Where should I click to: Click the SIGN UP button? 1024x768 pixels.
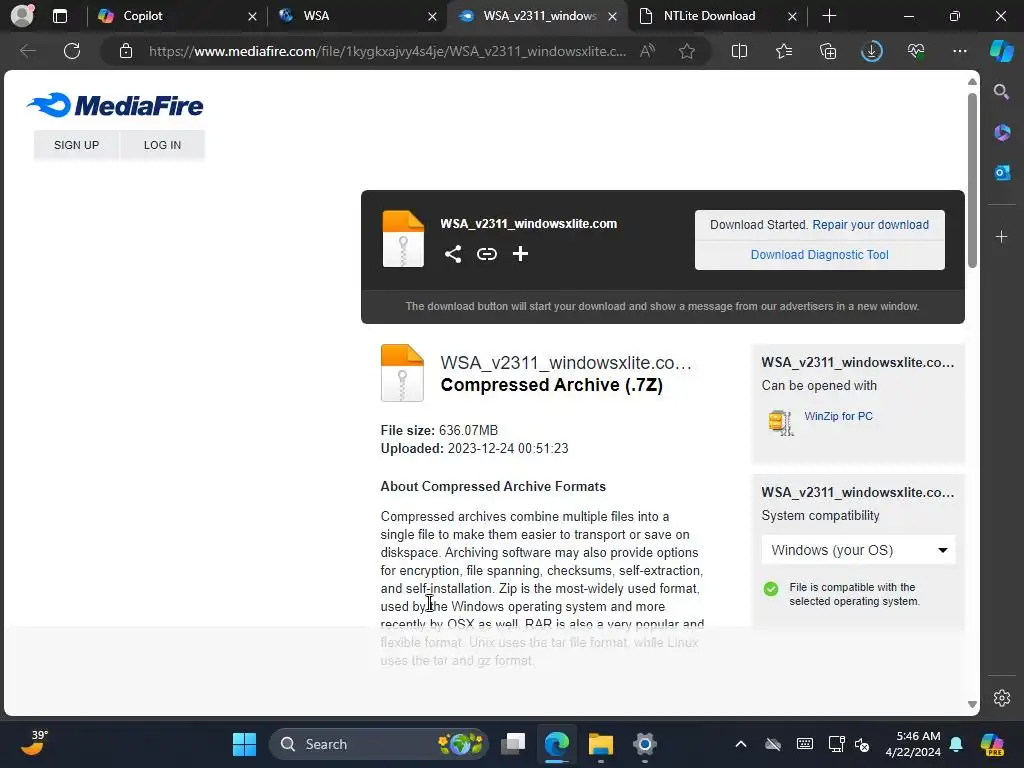[x=76, y=145]
